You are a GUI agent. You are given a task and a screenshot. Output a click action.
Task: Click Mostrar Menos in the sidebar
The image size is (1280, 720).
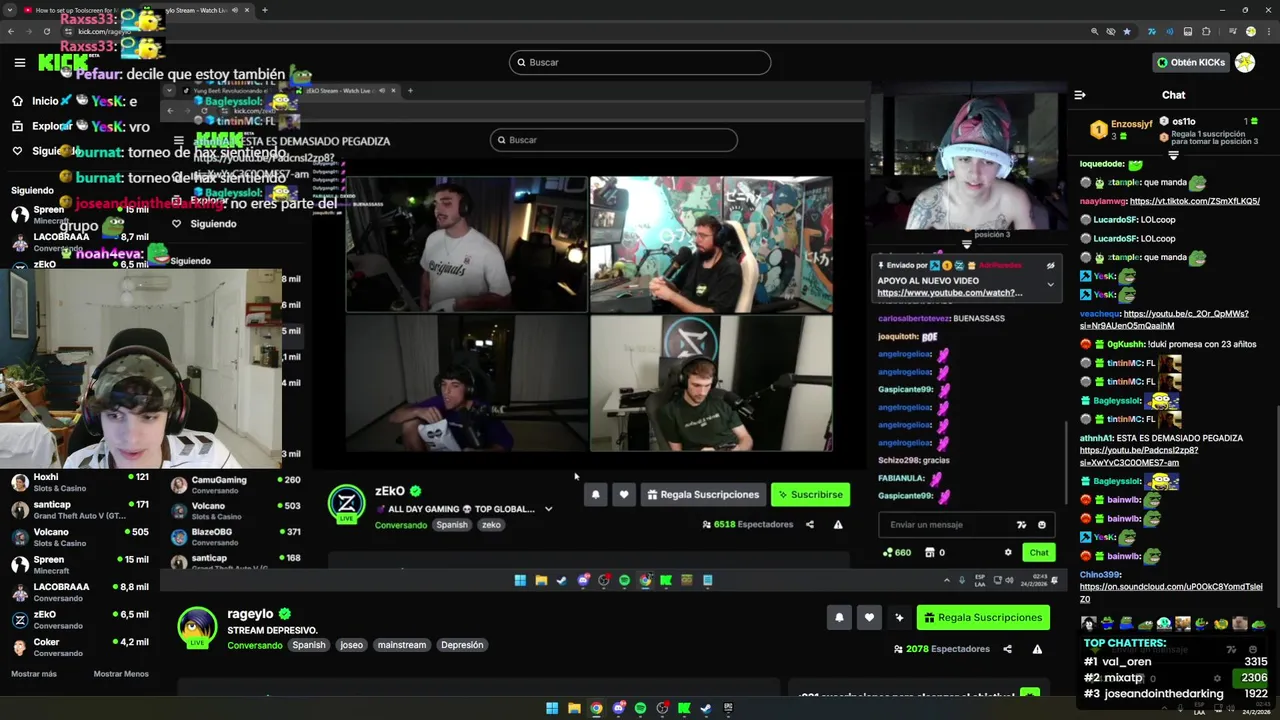121,674
